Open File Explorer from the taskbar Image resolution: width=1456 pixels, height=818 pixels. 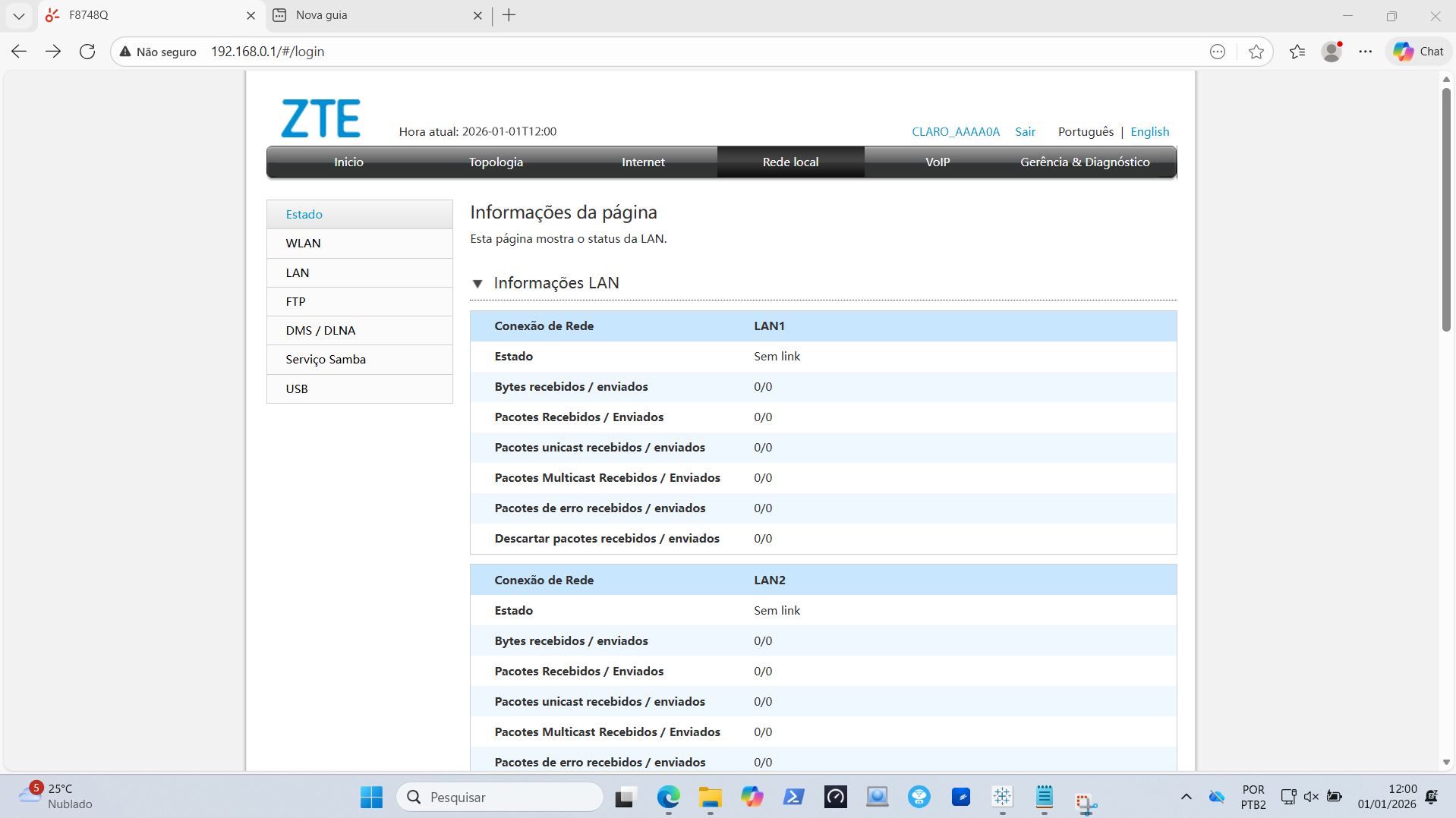710,798
